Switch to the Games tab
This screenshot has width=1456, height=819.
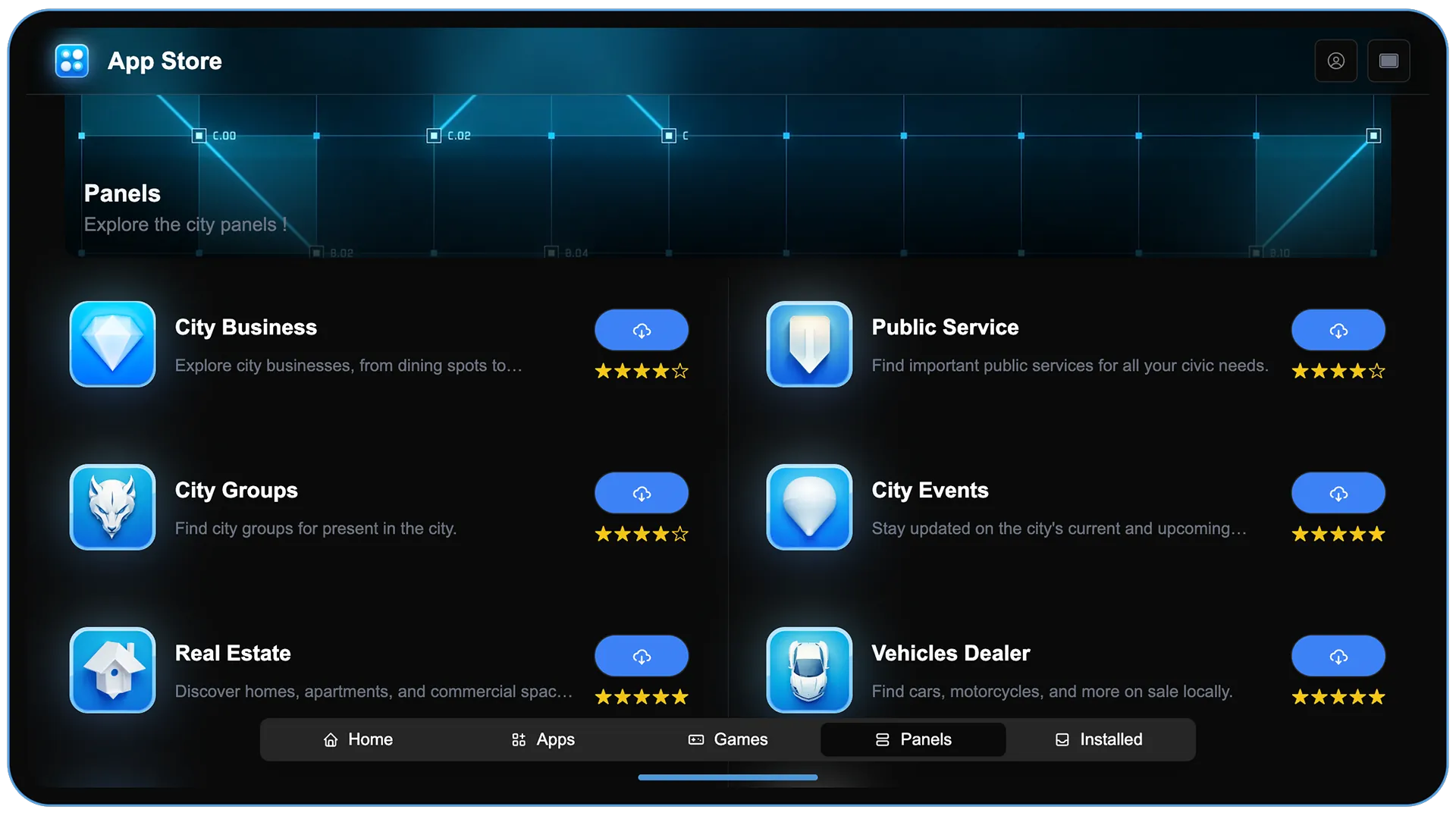point(728,740)
